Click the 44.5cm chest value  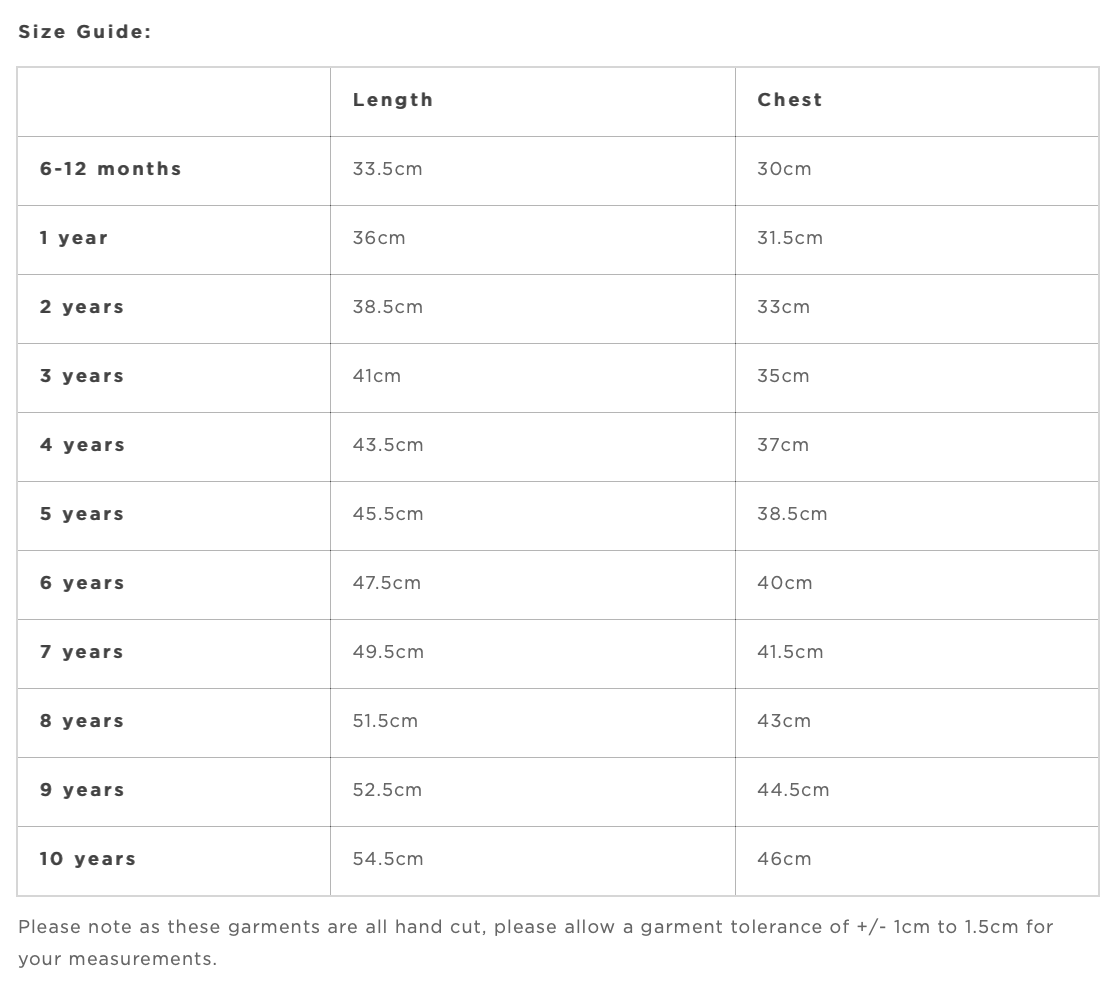(x=793, y=790)
